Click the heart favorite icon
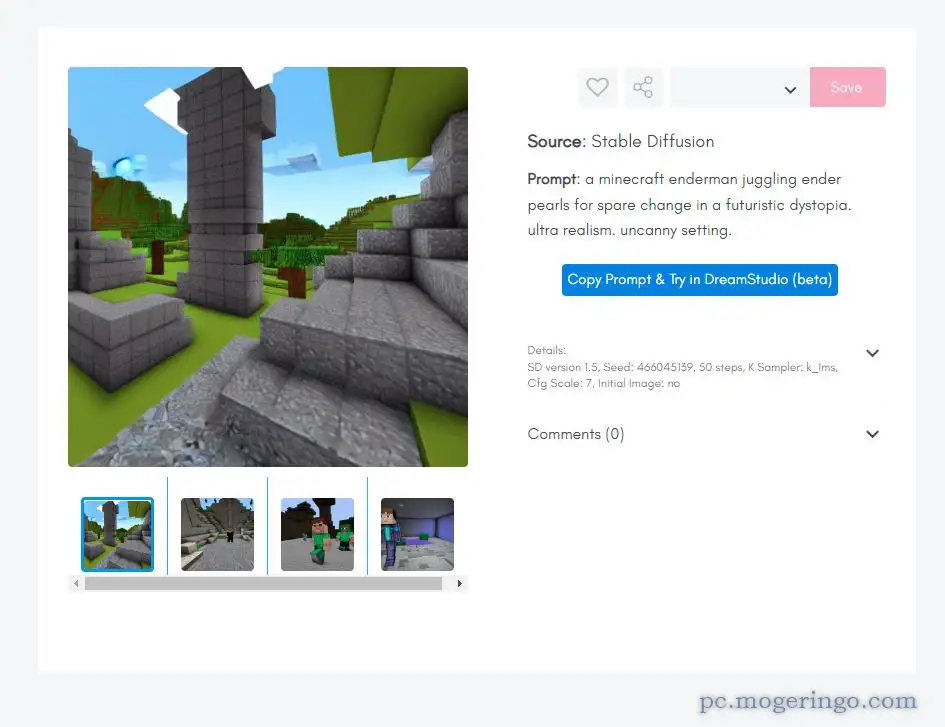The width and height of the screenshot is (945, 727). point(597,87)
